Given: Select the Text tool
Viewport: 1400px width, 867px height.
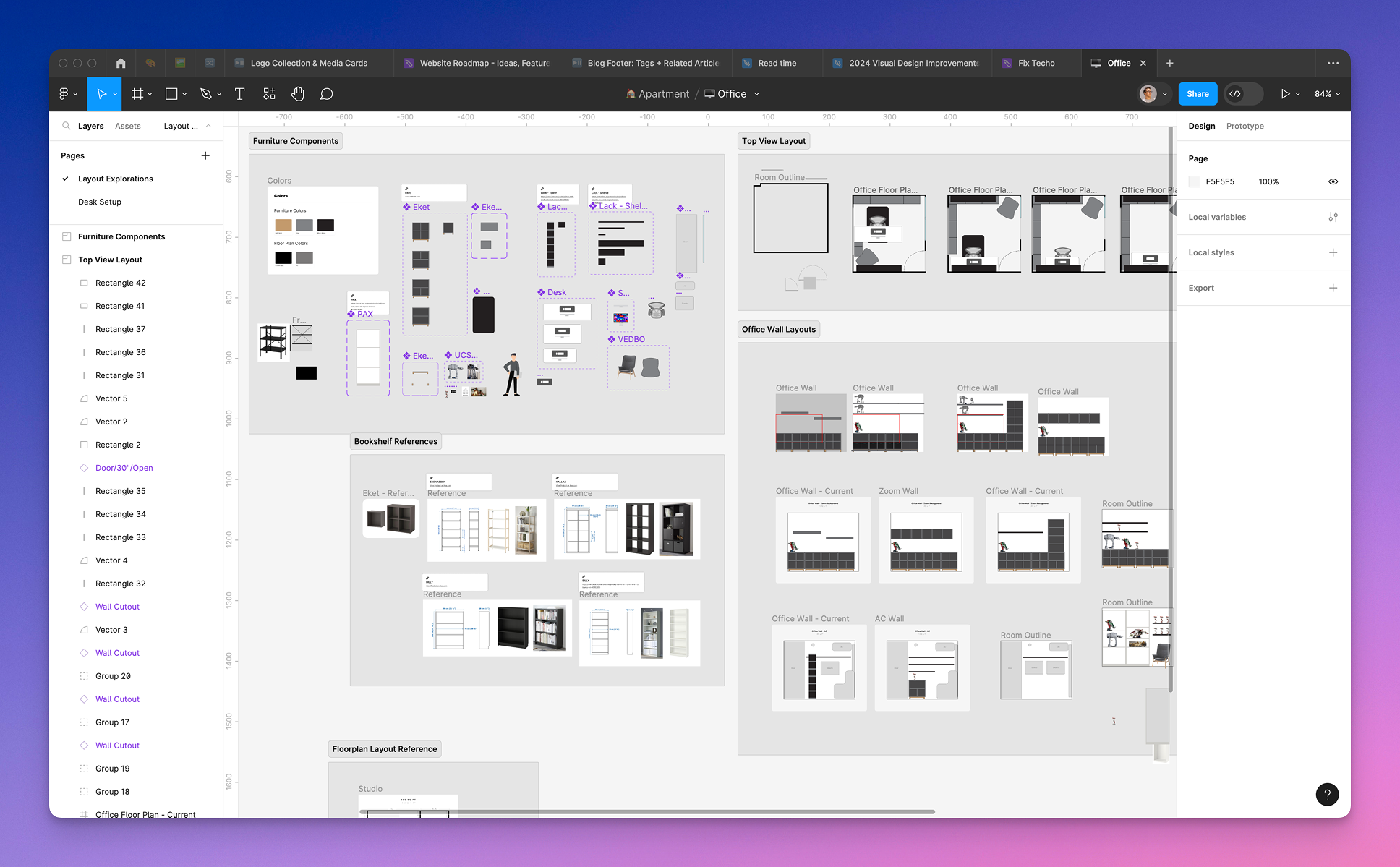Looking at the screenshot, I should 239,93.
